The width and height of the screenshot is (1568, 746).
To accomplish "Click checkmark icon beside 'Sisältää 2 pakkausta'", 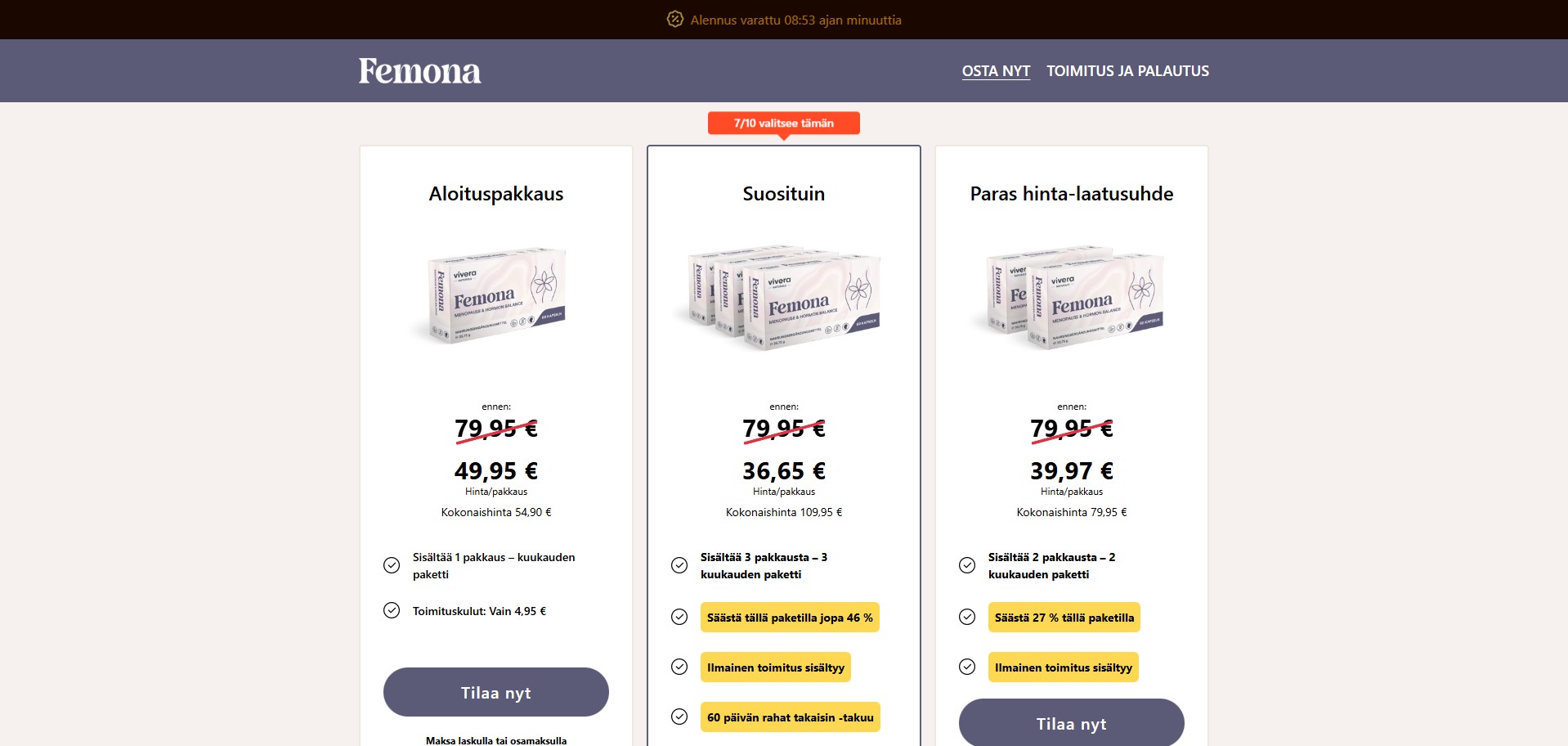I will [967, 565].
